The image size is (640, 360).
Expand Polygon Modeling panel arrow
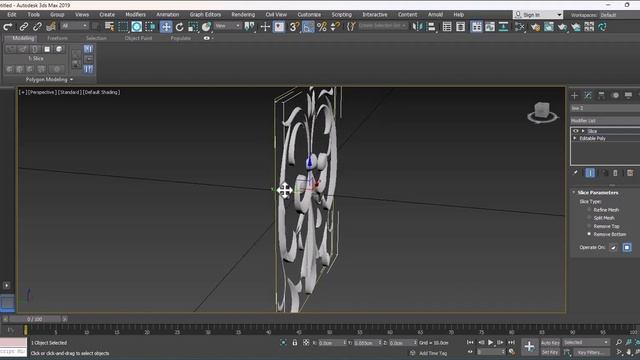[x=71, y=80]
